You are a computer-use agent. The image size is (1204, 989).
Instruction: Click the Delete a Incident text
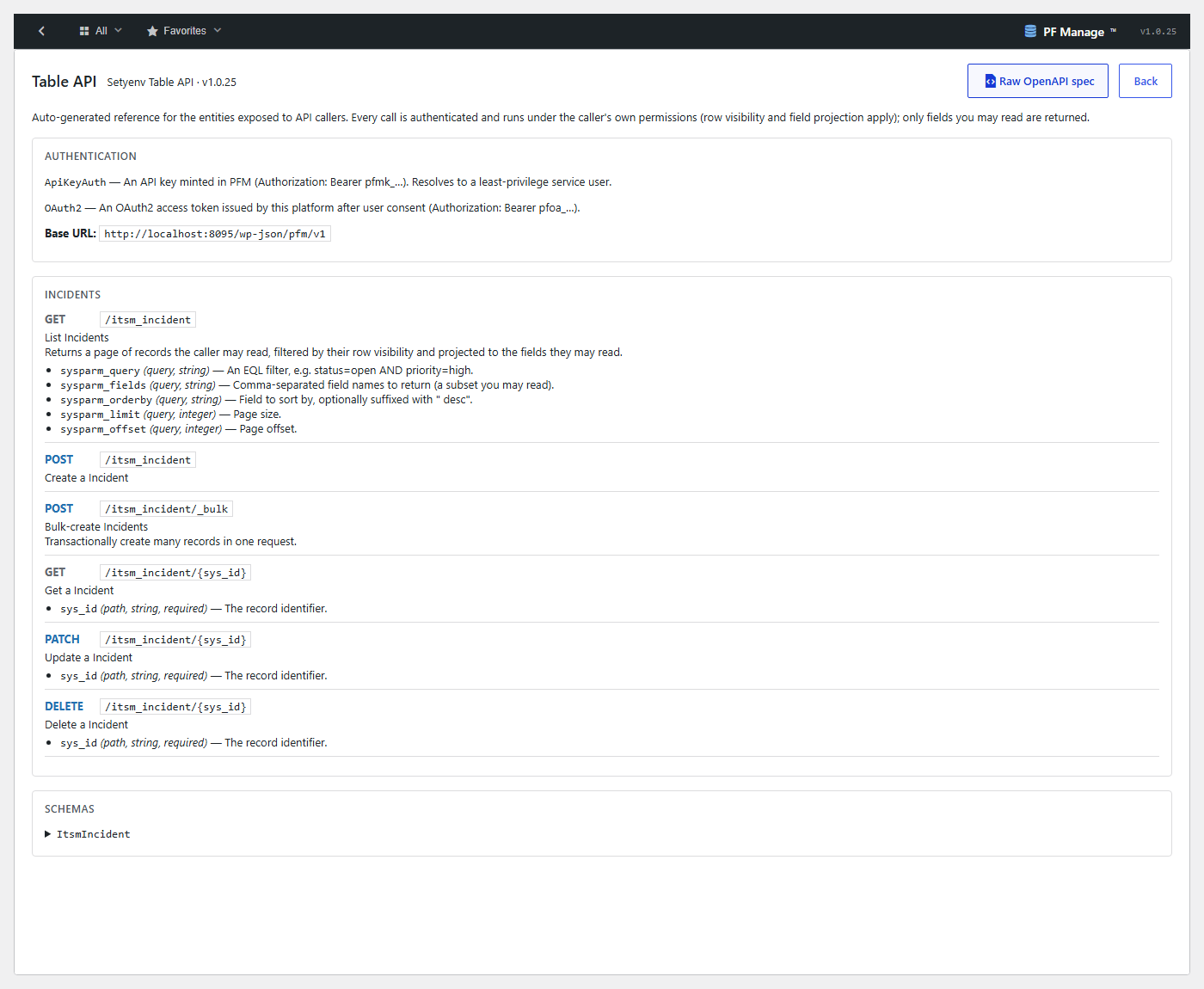click(86, 725)
